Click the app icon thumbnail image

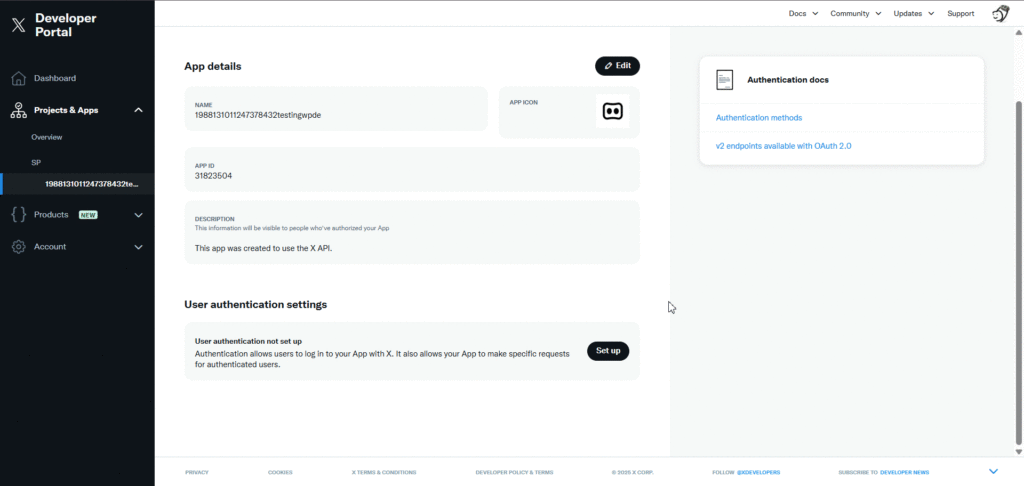(x=612, y=111)
